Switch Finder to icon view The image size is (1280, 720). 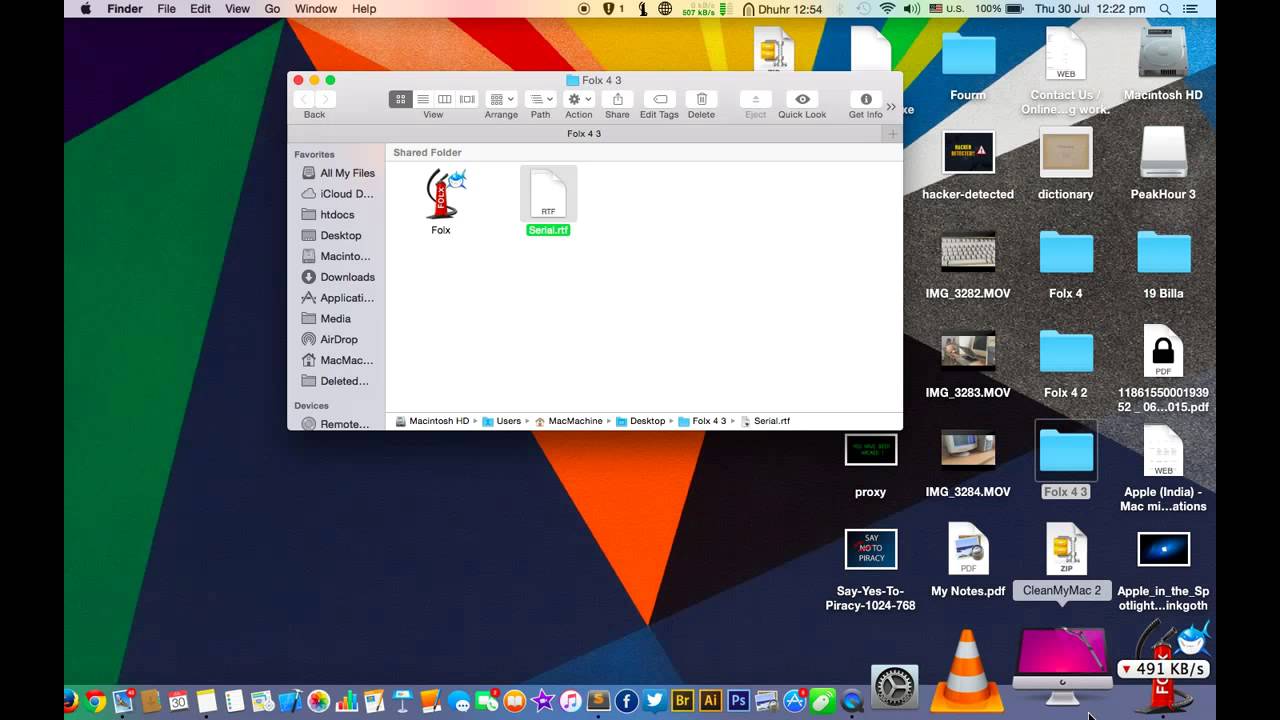[x=400, y=99]
